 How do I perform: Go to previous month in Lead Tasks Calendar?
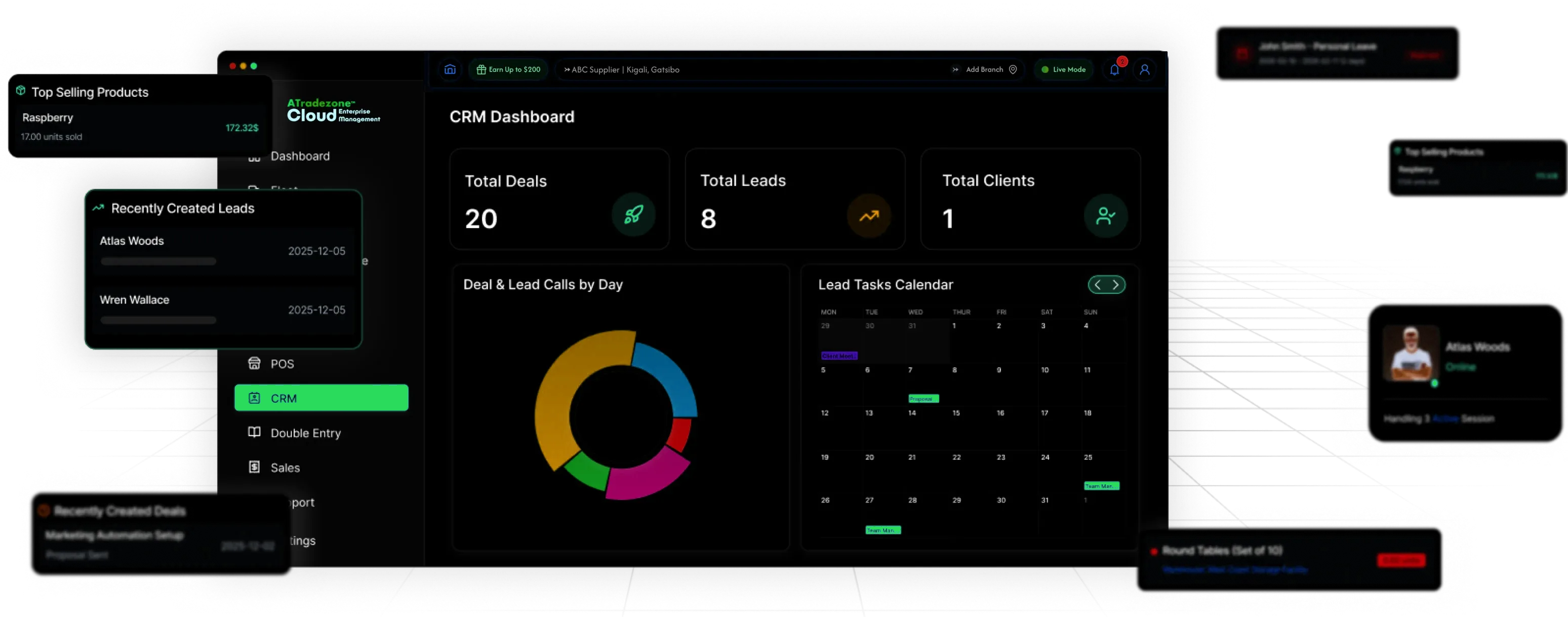tap(1098, 285)
